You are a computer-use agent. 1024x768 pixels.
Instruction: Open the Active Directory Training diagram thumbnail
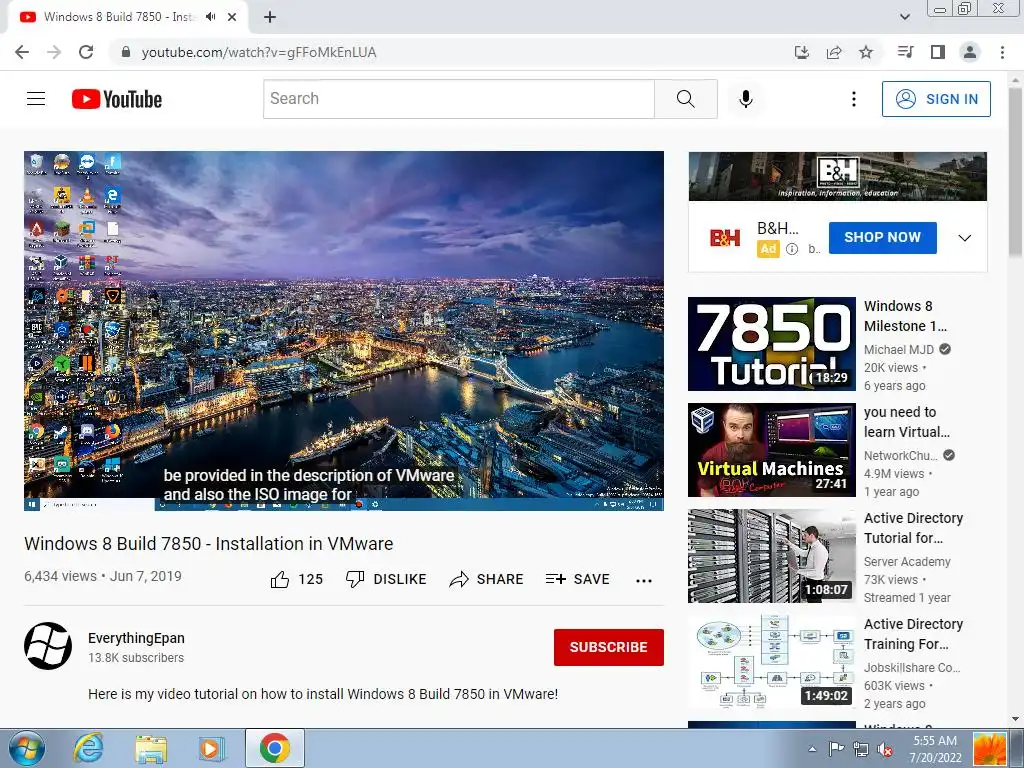click(772, 662)
